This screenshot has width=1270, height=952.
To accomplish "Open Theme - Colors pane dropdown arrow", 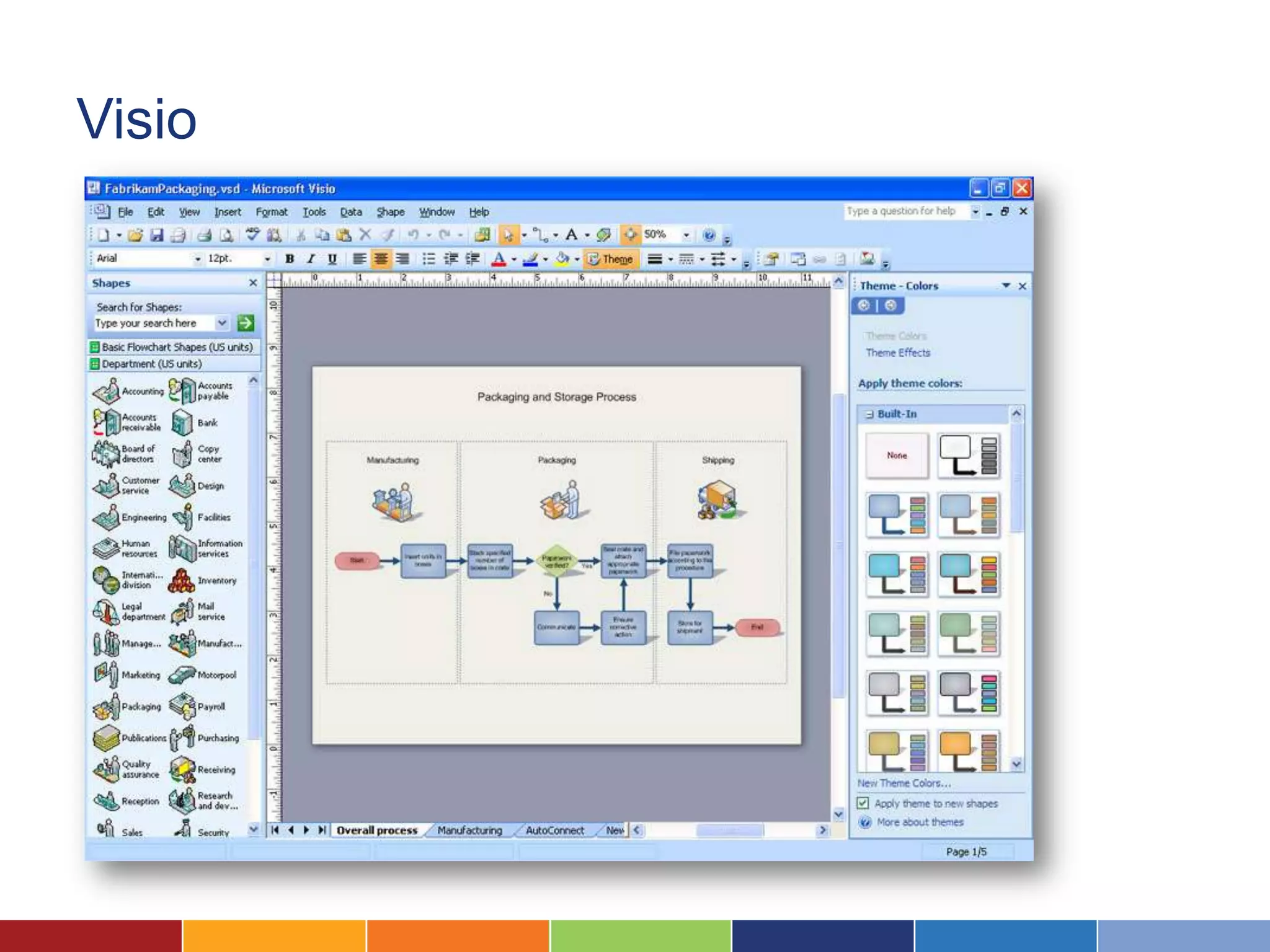I will coord(1006,286).
